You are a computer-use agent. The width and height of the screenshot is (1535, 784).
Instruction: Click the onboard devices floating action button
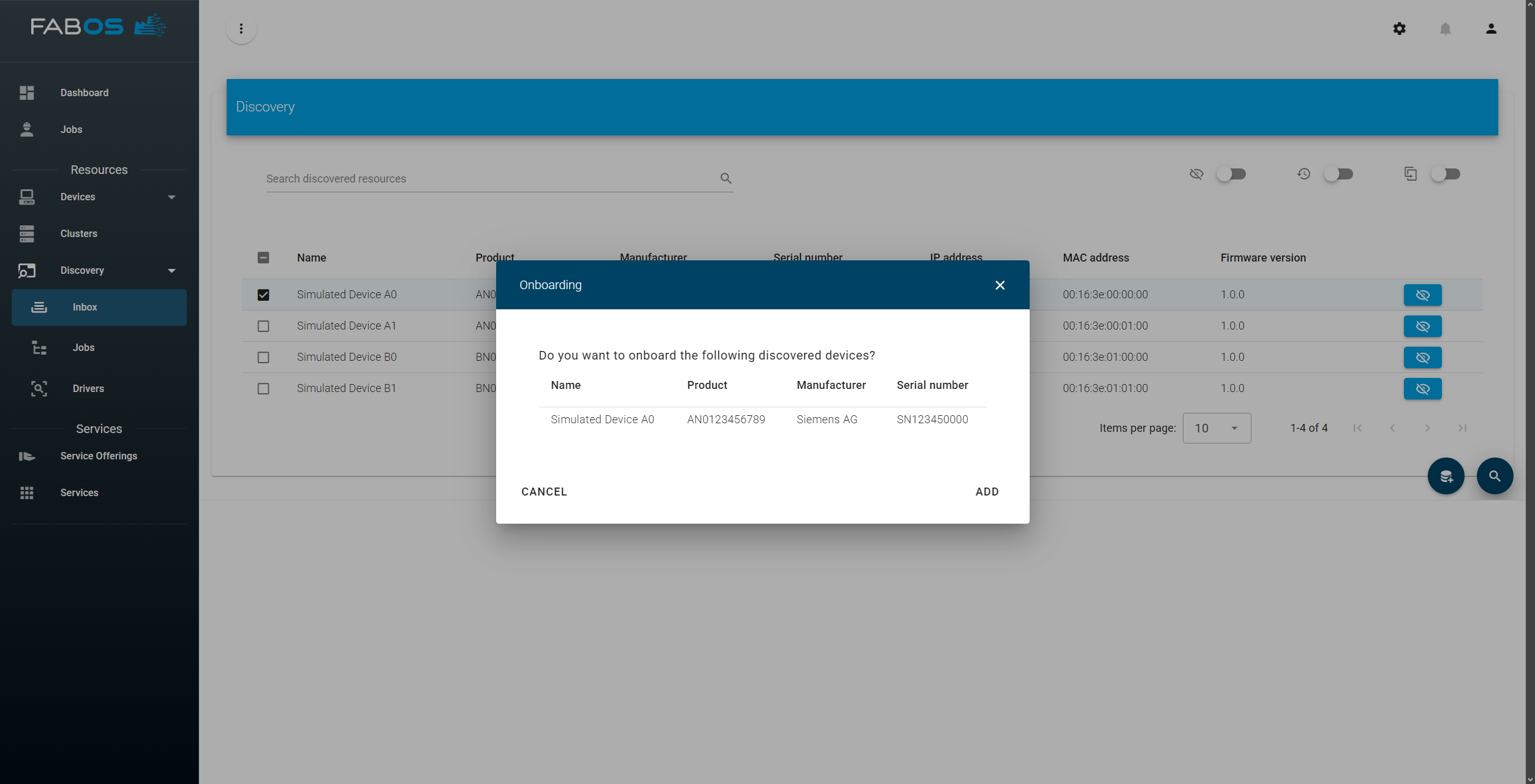click(x=1446, y=476)
